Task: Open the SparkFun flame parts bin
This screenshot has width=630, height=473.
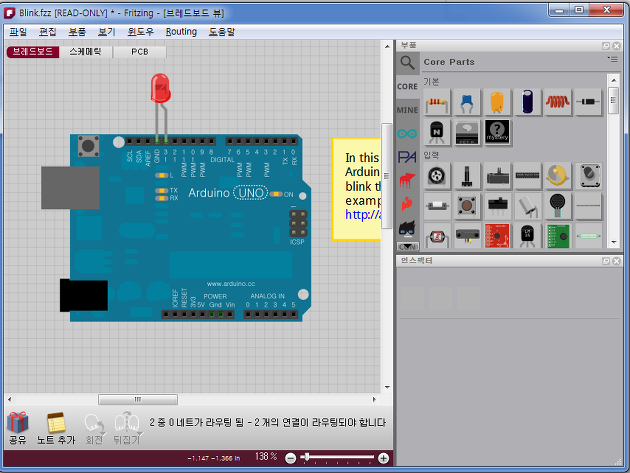Action: (x=407, y=204)
